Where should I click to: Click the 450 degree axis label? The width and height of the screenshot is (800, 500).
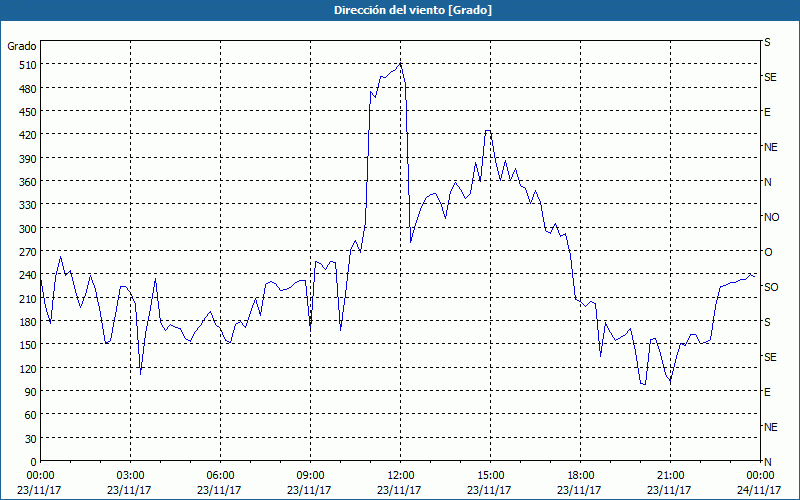click(x=28, y=112)
